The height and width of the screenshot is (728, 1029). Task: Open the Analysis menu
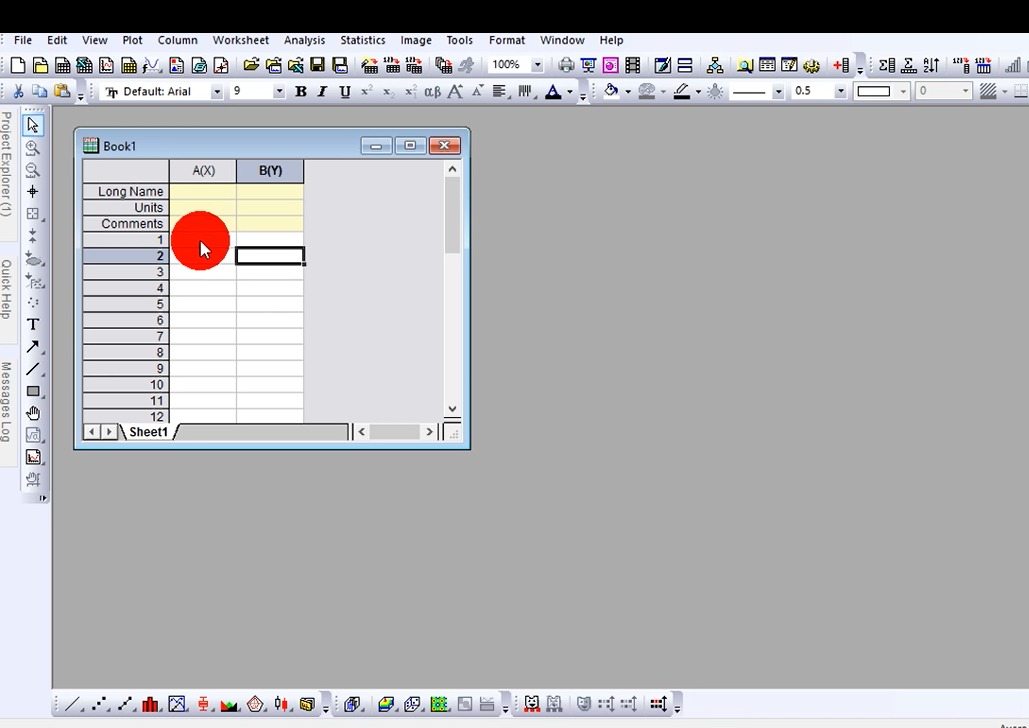(x=304, y=40)
